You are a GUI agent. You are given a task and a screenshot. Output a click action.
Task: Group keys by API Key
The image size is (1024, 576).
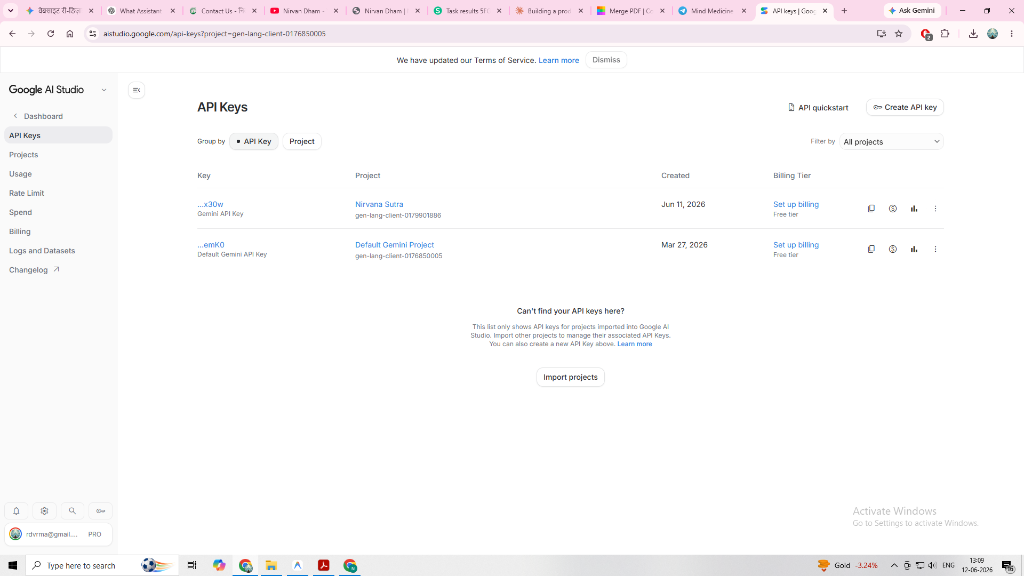click(x=254, y=142)
